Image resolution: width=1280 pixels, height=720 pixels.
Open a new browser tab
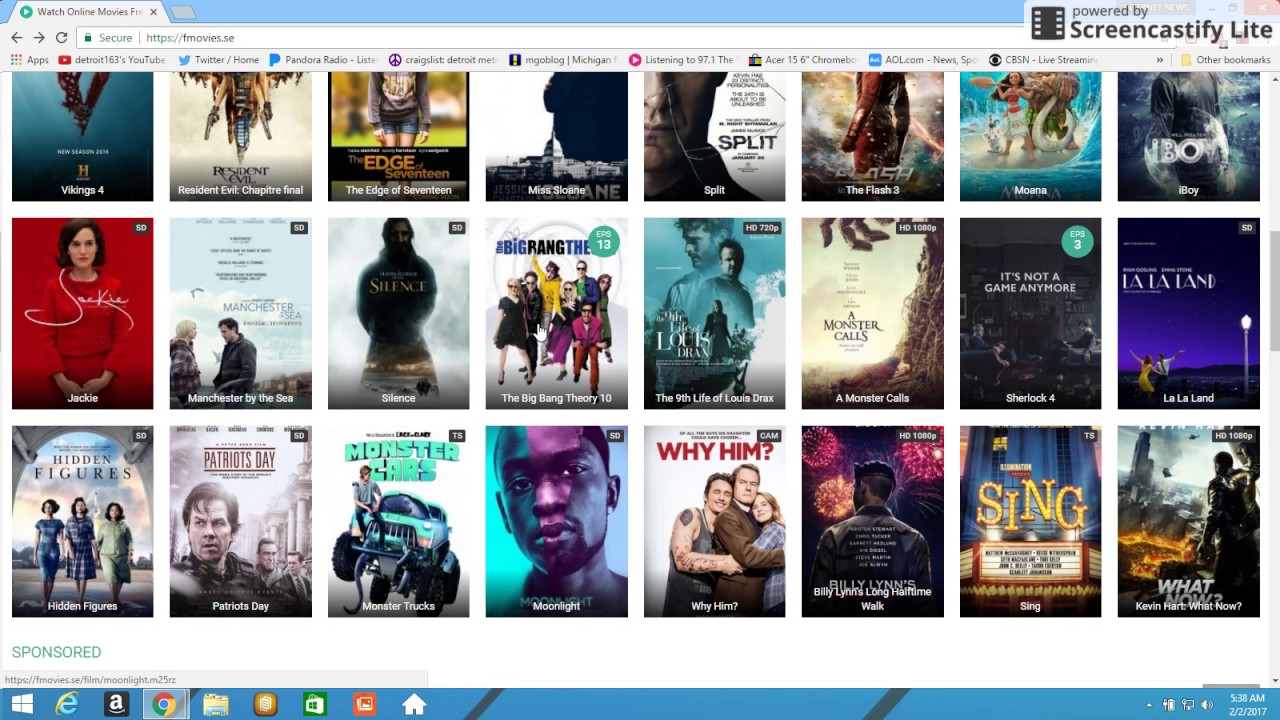(x=181, y=12)
